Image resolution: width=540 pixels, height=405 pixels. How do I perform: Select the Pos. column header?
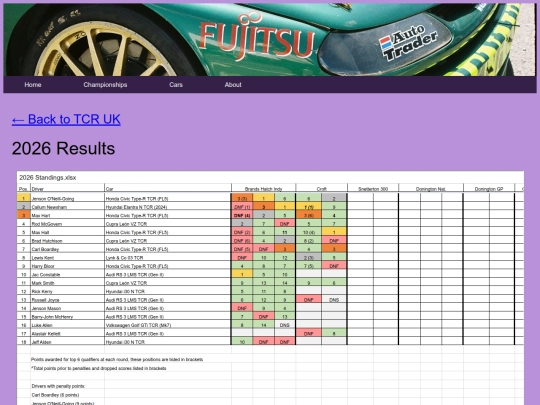[x=23, y=189]
